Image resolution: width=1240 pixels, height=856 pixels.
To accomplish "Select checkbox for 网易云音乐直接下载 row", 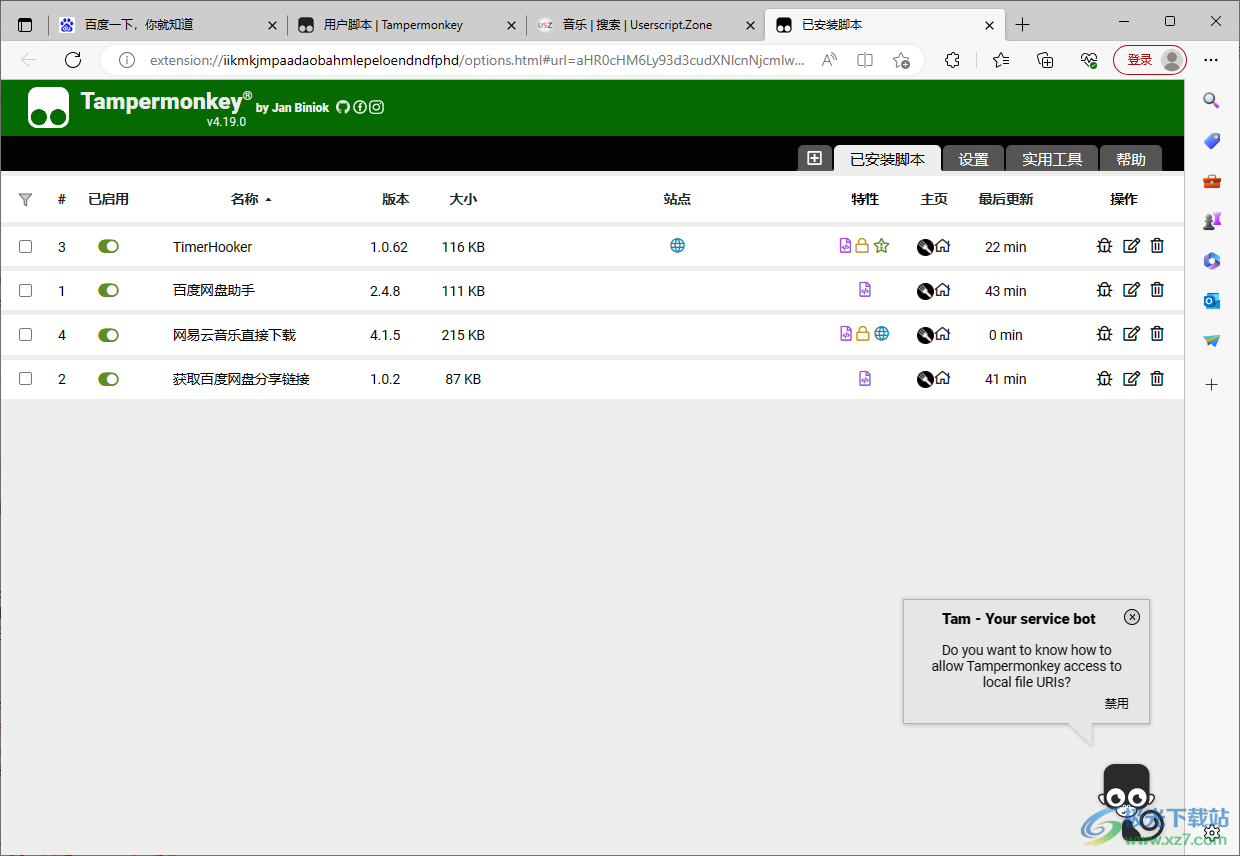I will [26, 334].
